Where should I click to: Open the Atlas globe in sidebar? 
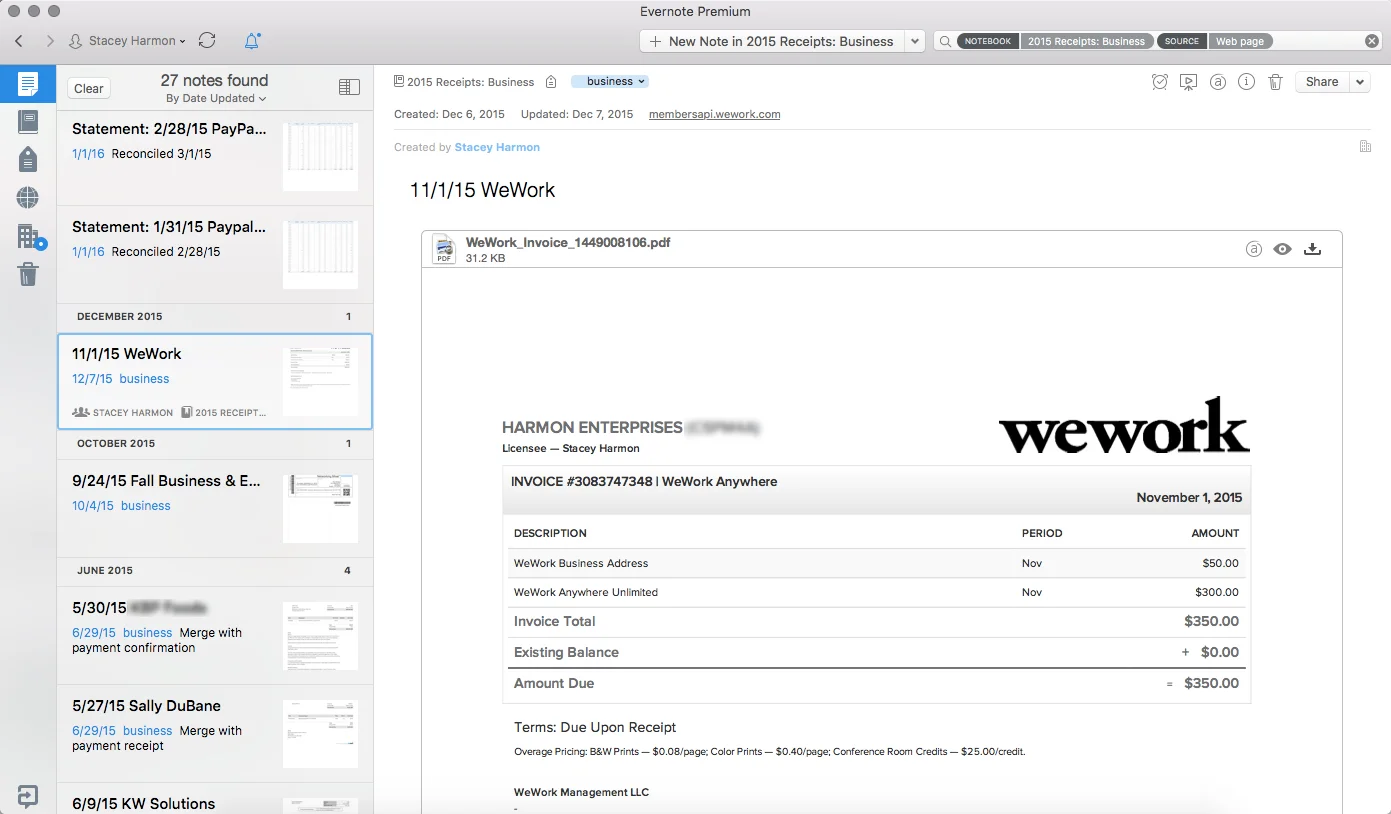pos(28,197)
